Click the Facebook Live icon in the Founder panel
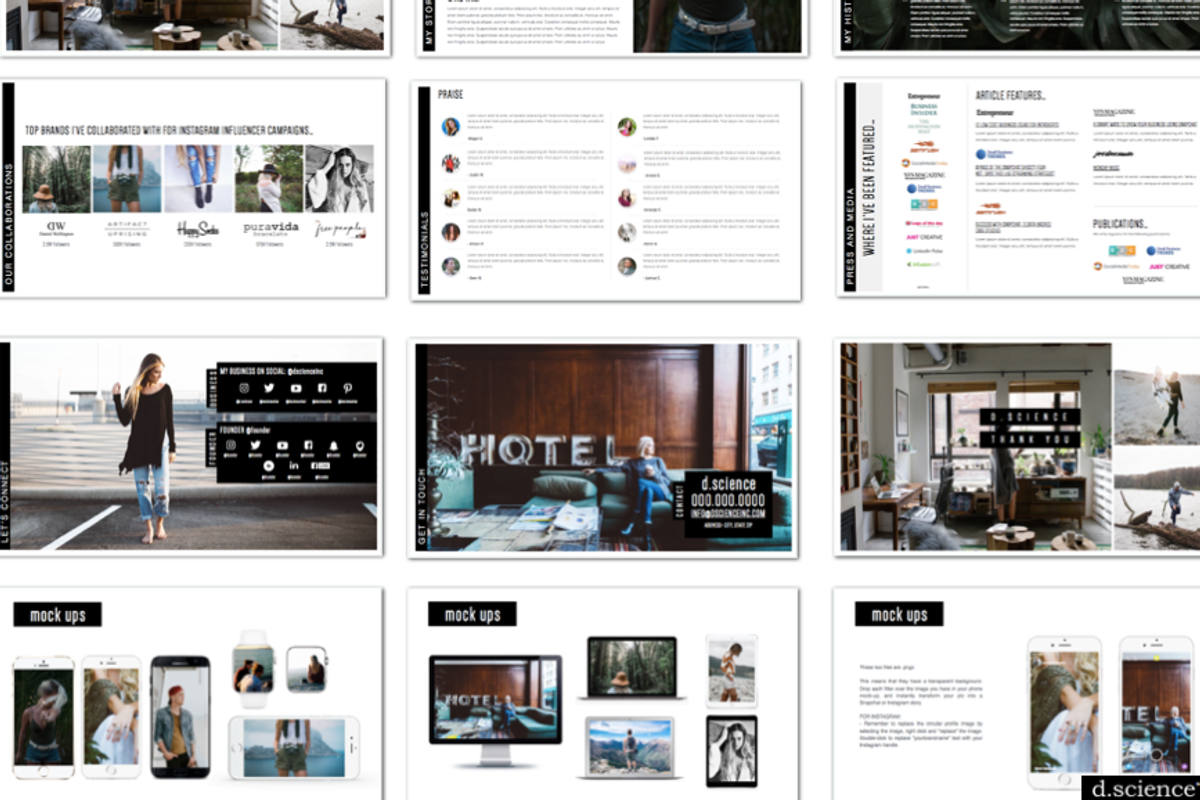Viewport: 1200px width, 800px height. (321, 466)
